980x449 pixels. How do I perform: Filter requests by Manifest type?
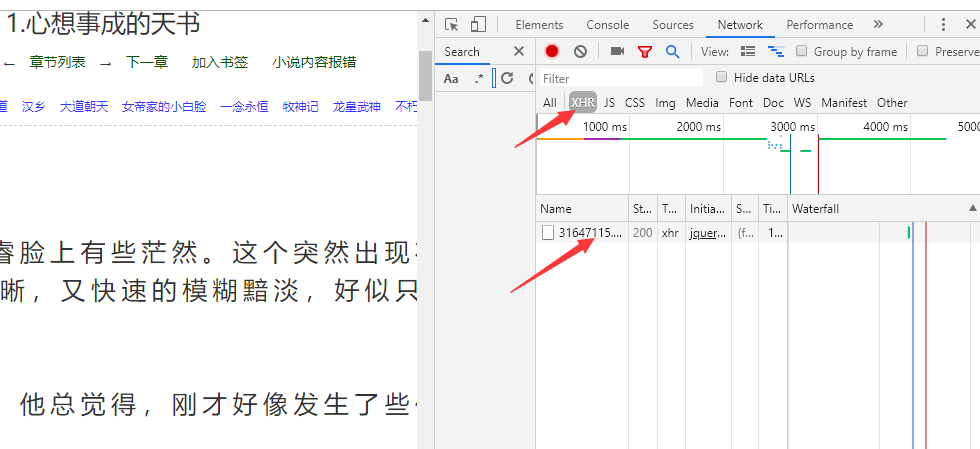844,103
